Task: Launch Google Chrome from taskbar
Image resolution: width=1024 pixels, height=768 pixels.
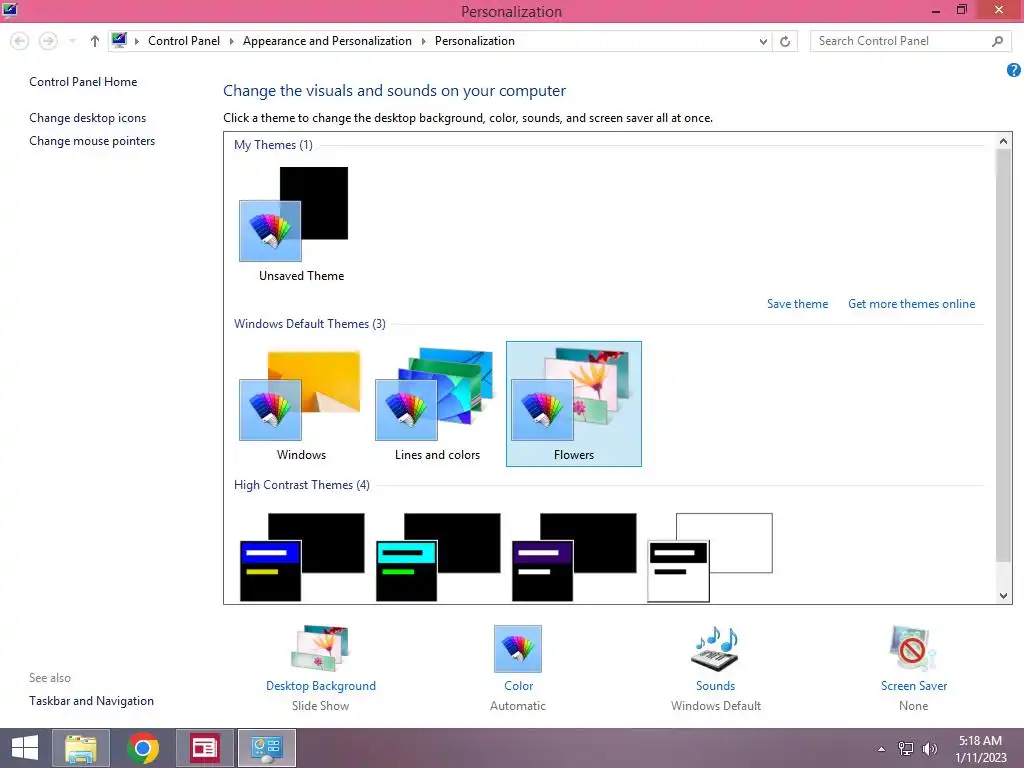Action: (x=142, y=748)
